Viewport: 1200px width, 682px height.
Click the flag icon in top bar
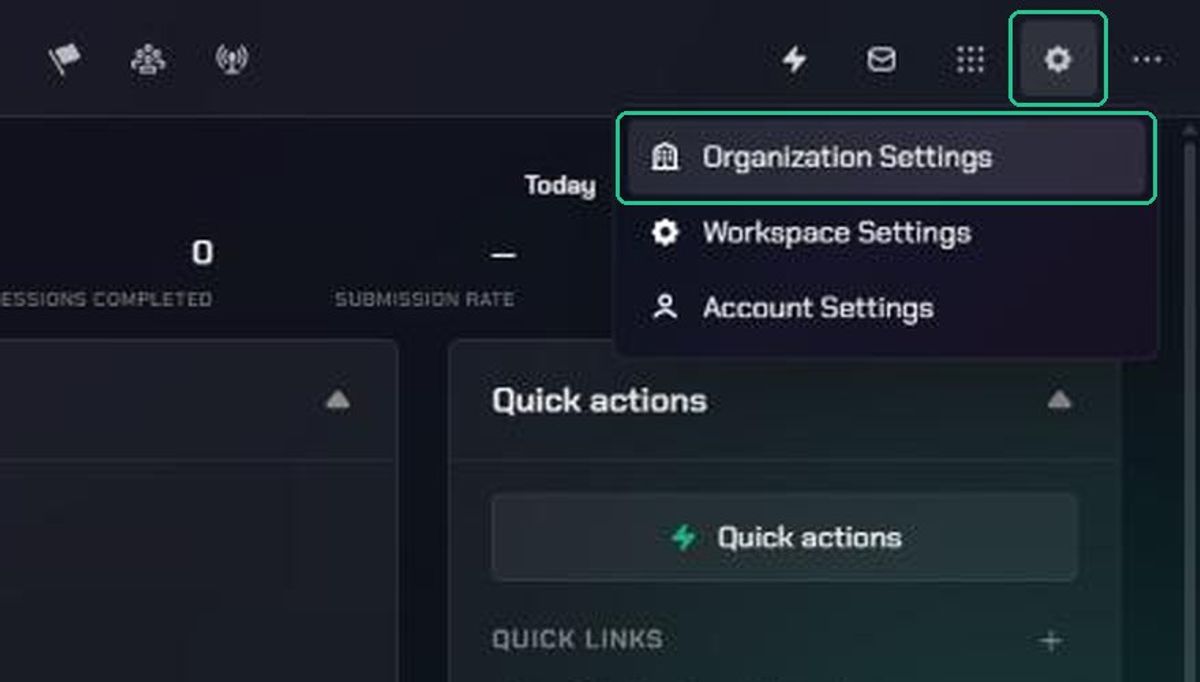65,59
